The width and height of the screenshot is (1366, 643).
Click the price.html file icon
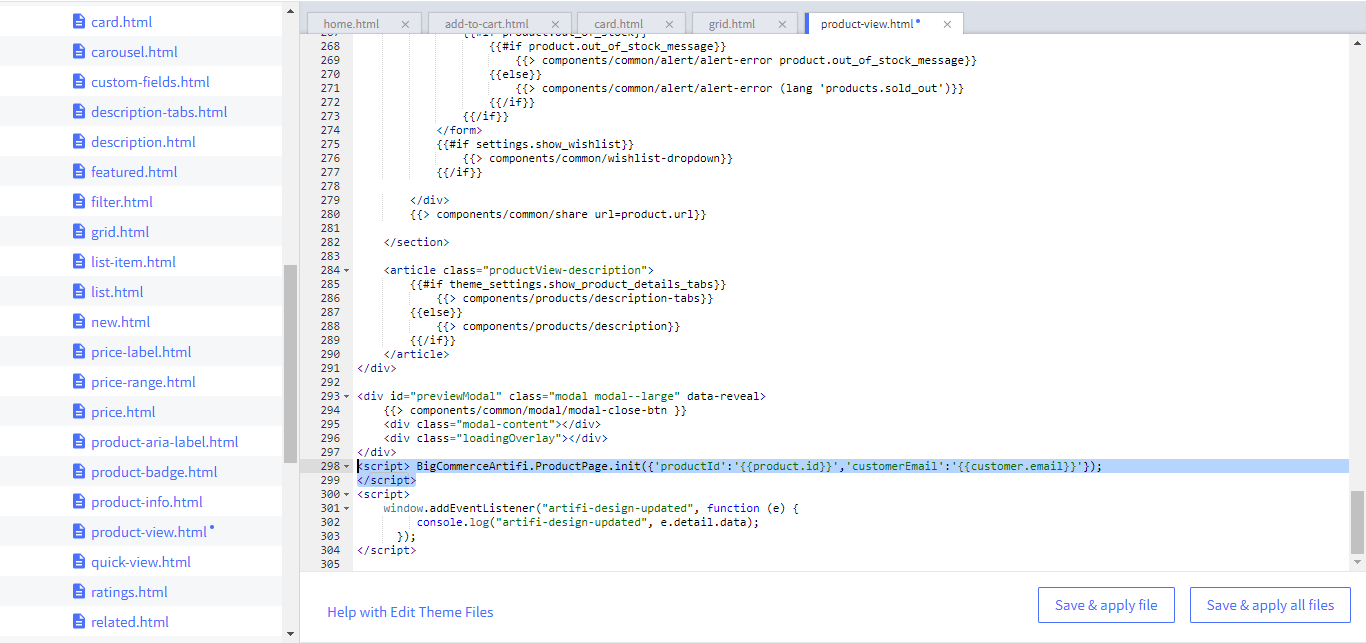[x=79, y=411]
